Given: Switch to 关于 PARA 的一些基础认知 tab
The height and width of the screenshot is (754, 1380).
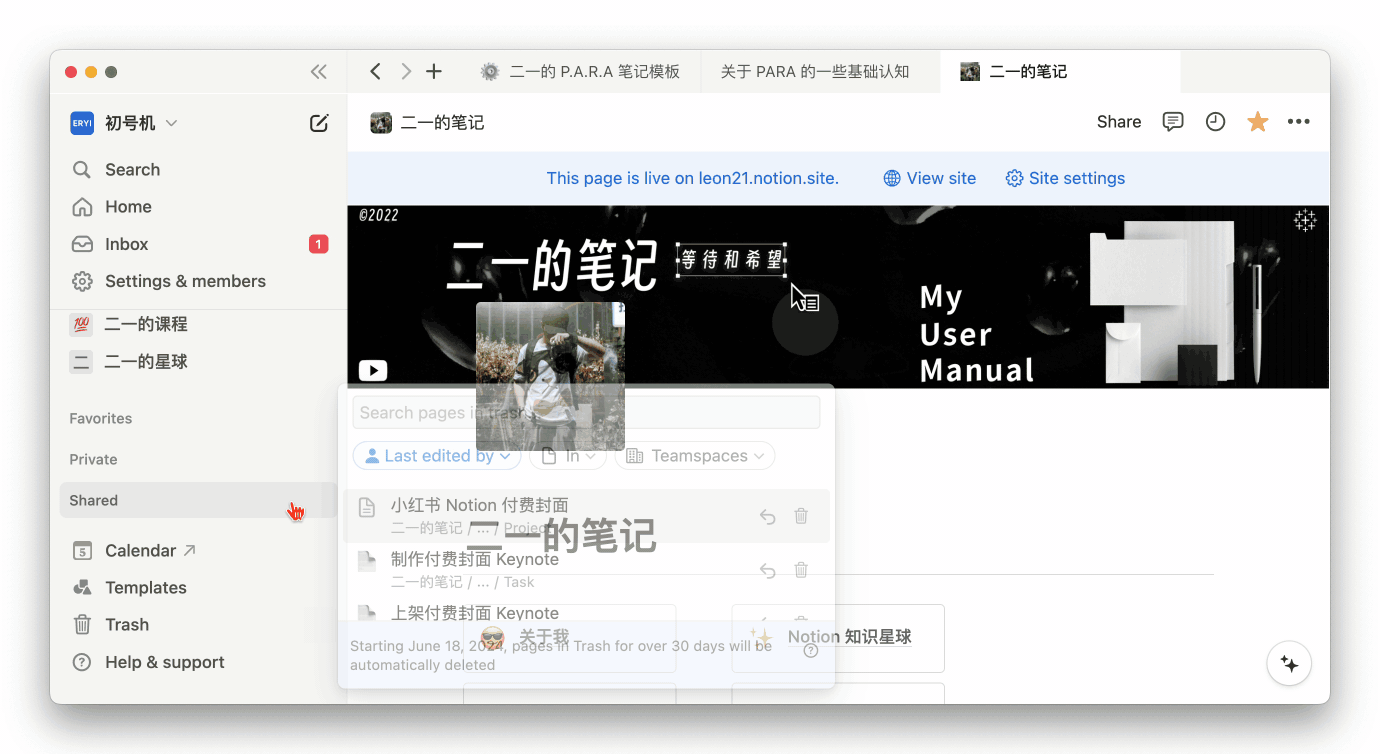Looking at the screenshot, I should 815,72.
